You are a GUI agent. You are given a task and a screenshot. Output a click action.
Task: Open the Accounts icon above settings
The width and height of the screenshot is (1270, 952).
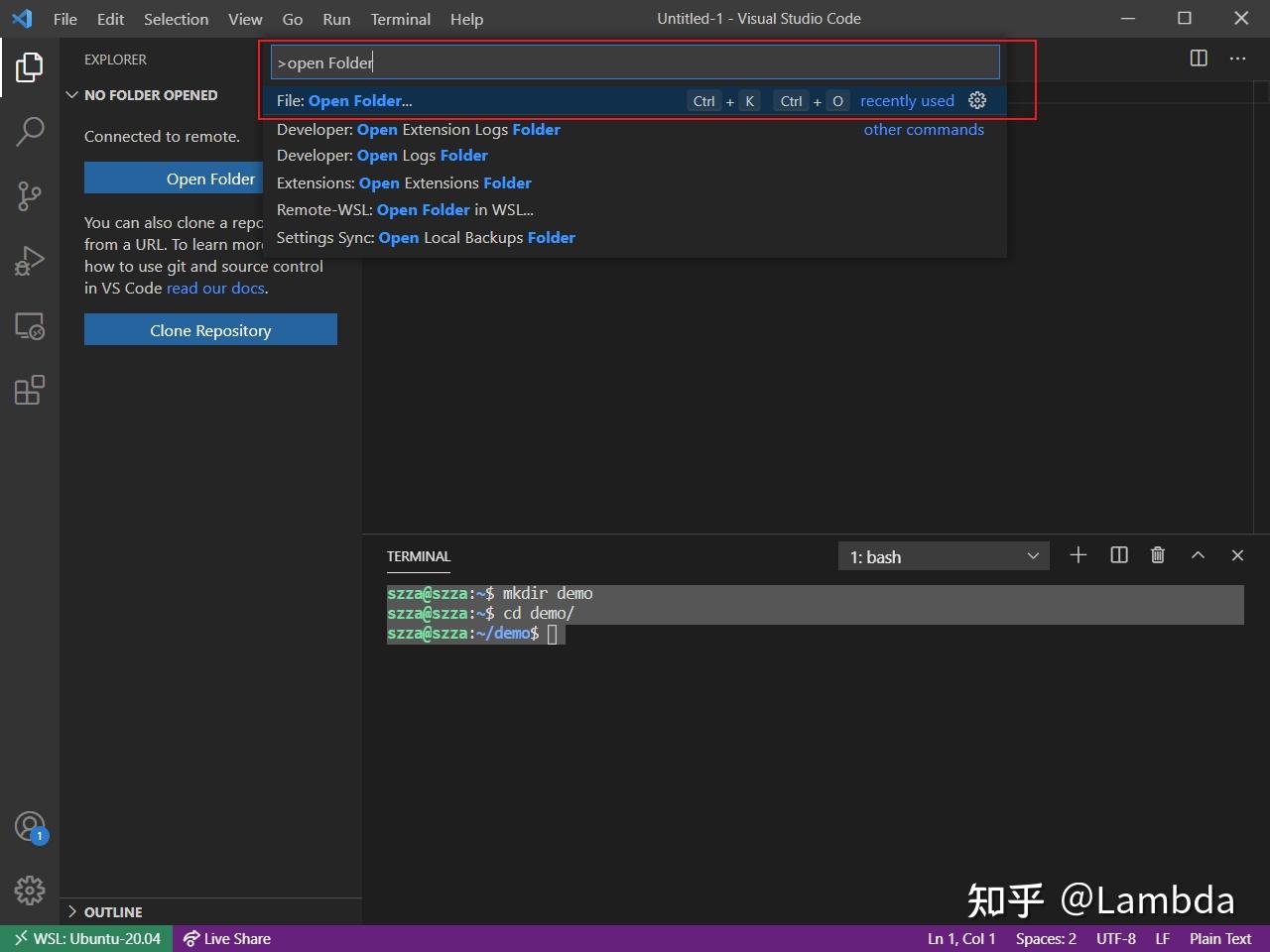click(29, 827)
